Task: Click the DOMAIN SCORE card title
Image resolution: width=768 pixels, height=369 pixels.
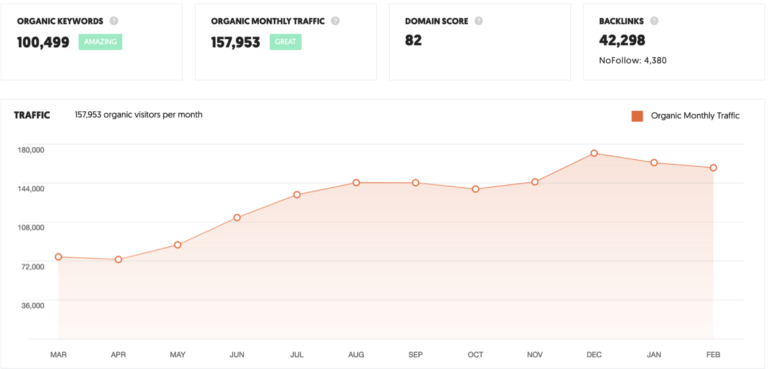Action: click(x=436, y=22)
